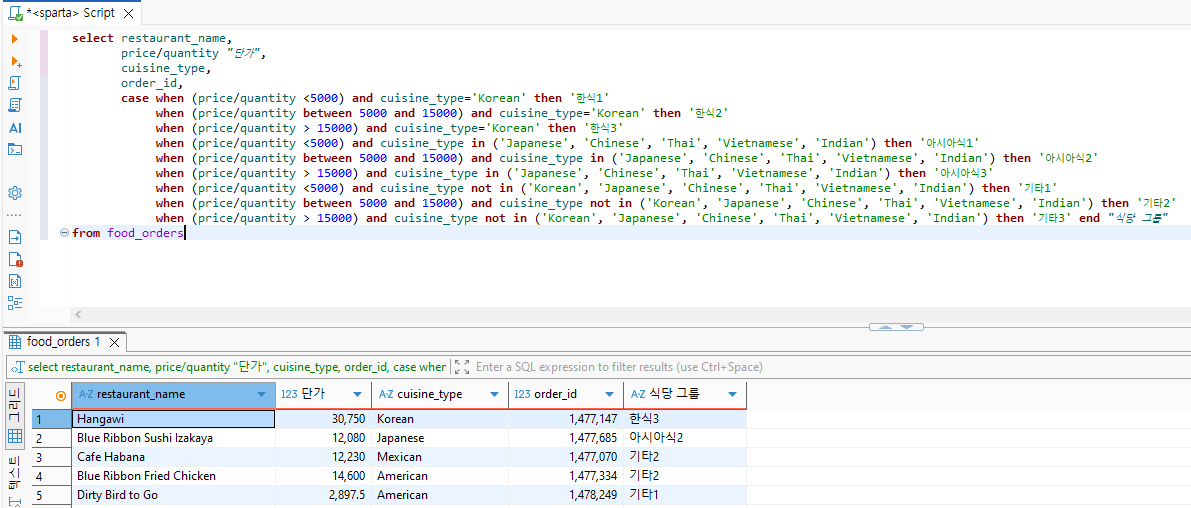Select the 아시아식2 group cell
This screenshot has width=1191, height=508.
pos(685,437)
